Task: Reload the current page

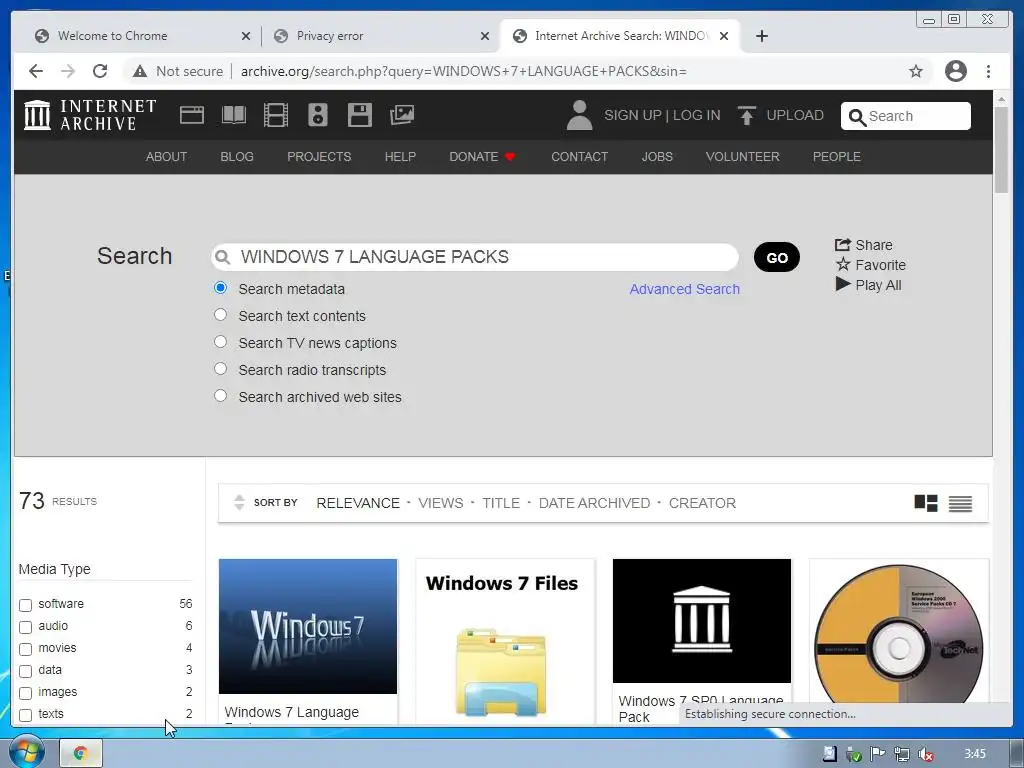Action: [100, 71]
